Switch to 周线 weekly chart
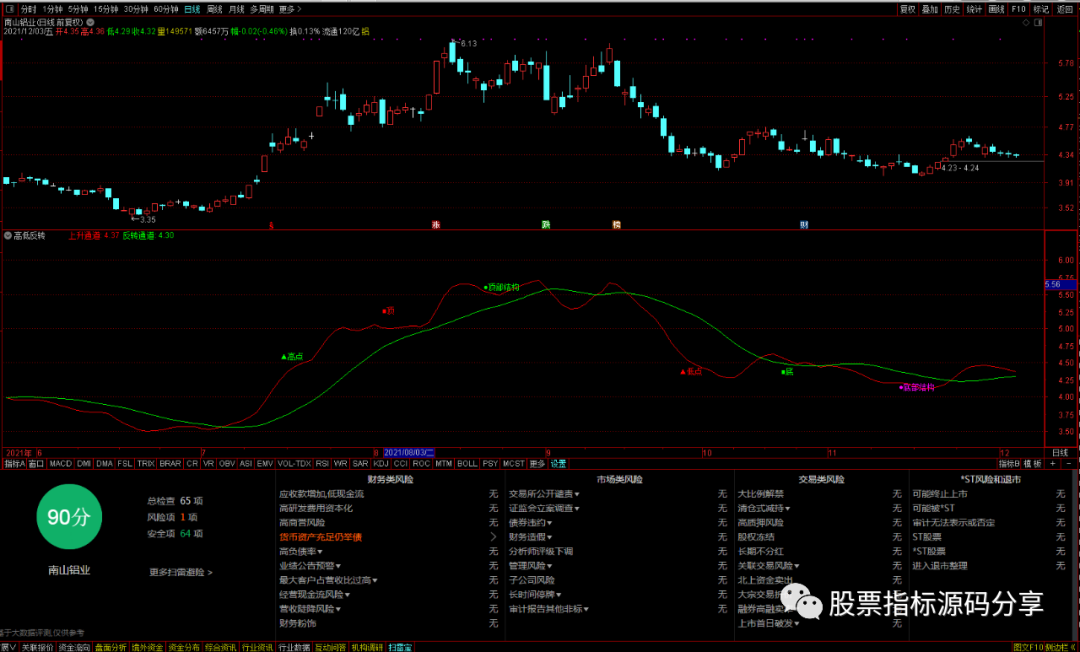The height and width of the screenshot is (652, 1080). 215,9
